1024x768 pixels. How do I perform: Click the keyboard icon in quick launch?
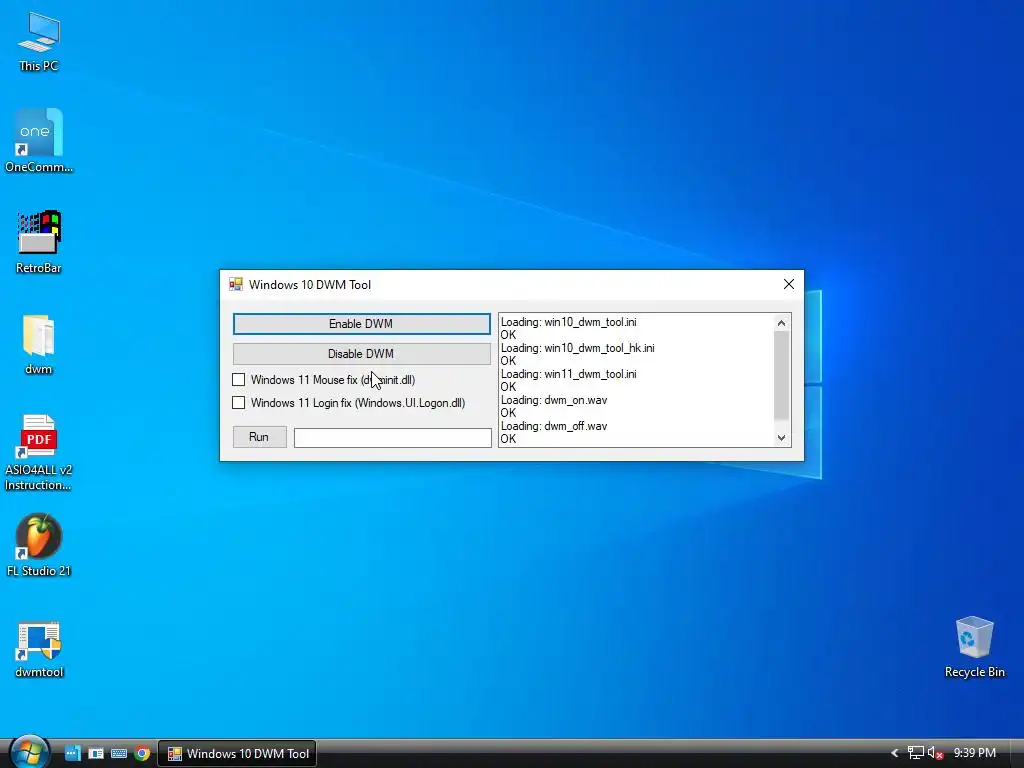click(119, 753)
